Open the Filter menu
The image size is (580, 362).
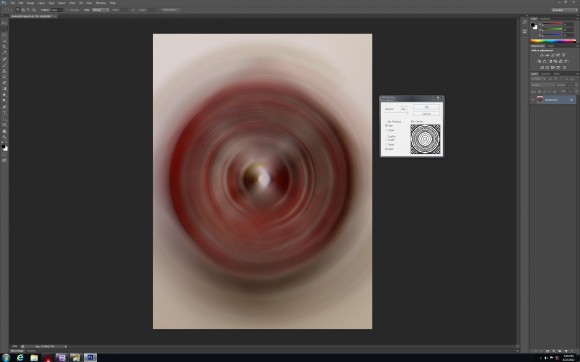pyautogui.click(x=72, y=3)
